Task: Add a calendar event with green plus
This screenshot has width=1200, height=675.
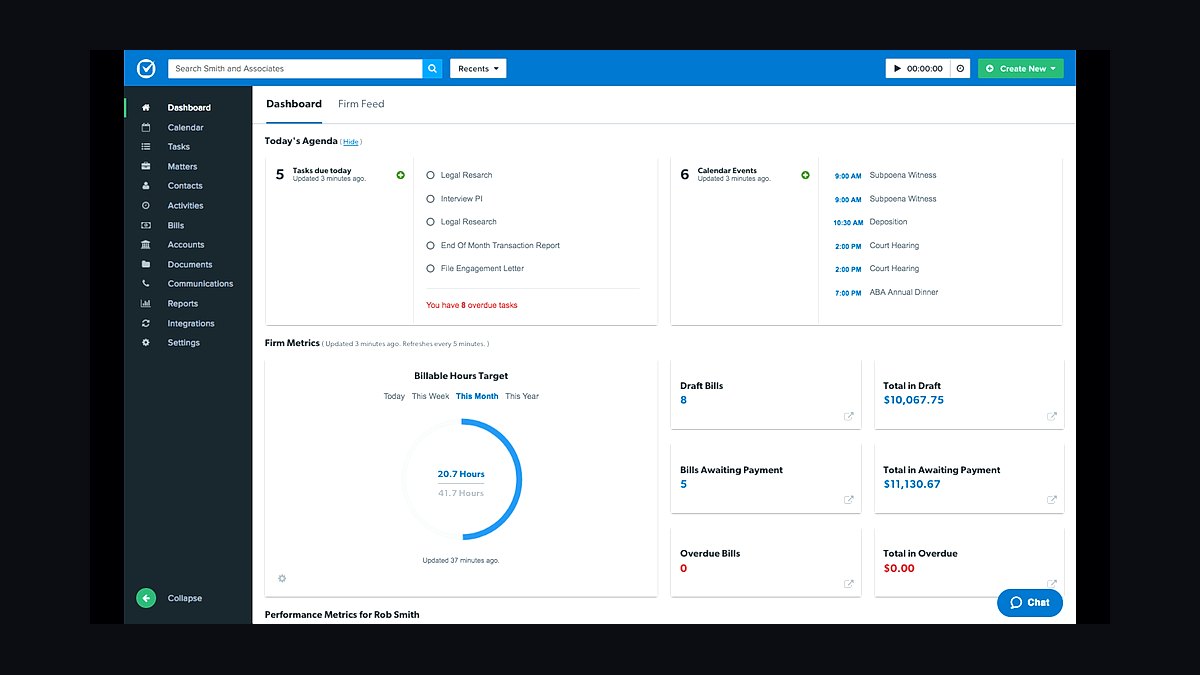Action: (x=805, y=175)
